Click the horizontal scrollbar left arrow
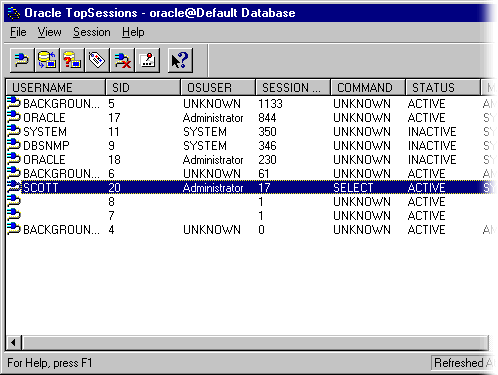 click(x=13, y=343)
